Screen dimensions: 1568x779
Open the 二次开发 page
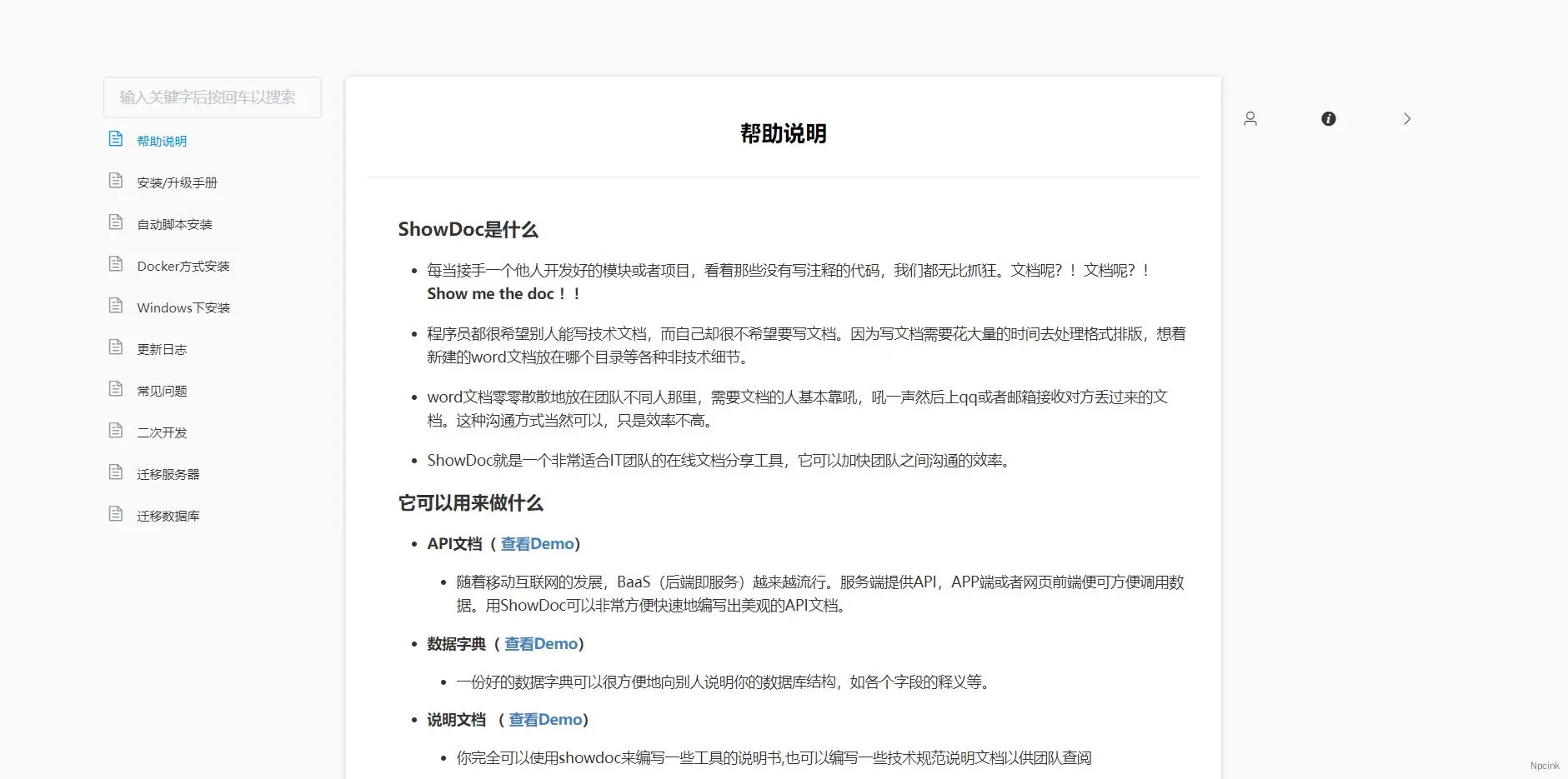coord(162,432)
